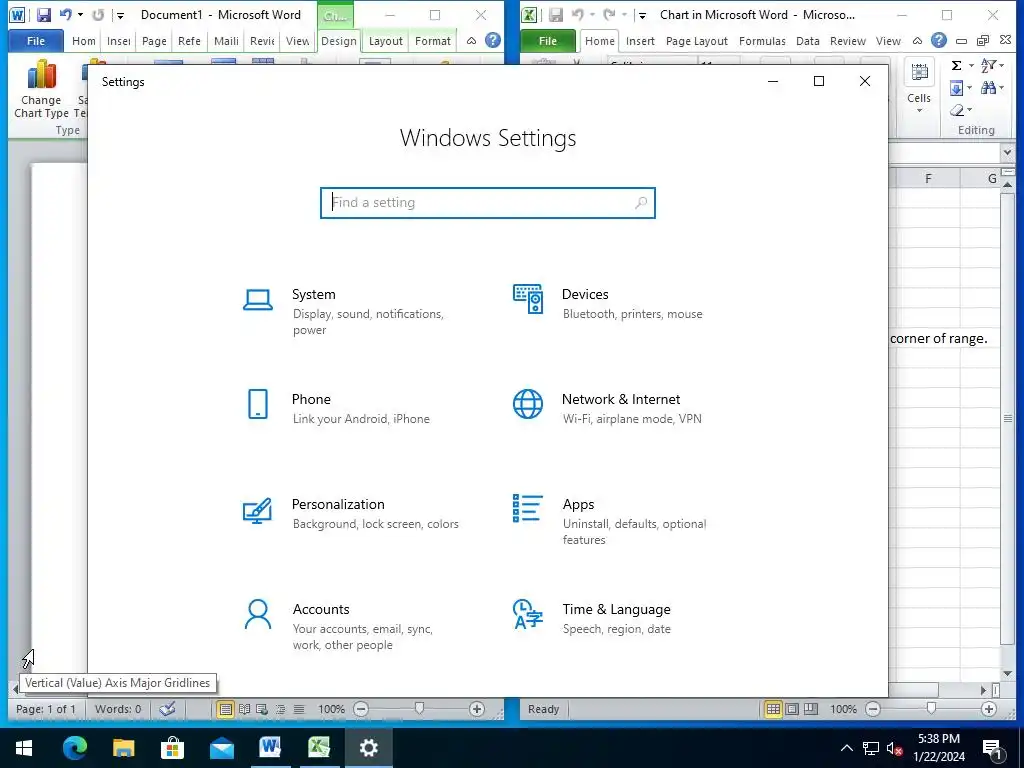Click in the Find a setting search box
This screenshot has width=1024, height=768.
click(x=488, y=203)
